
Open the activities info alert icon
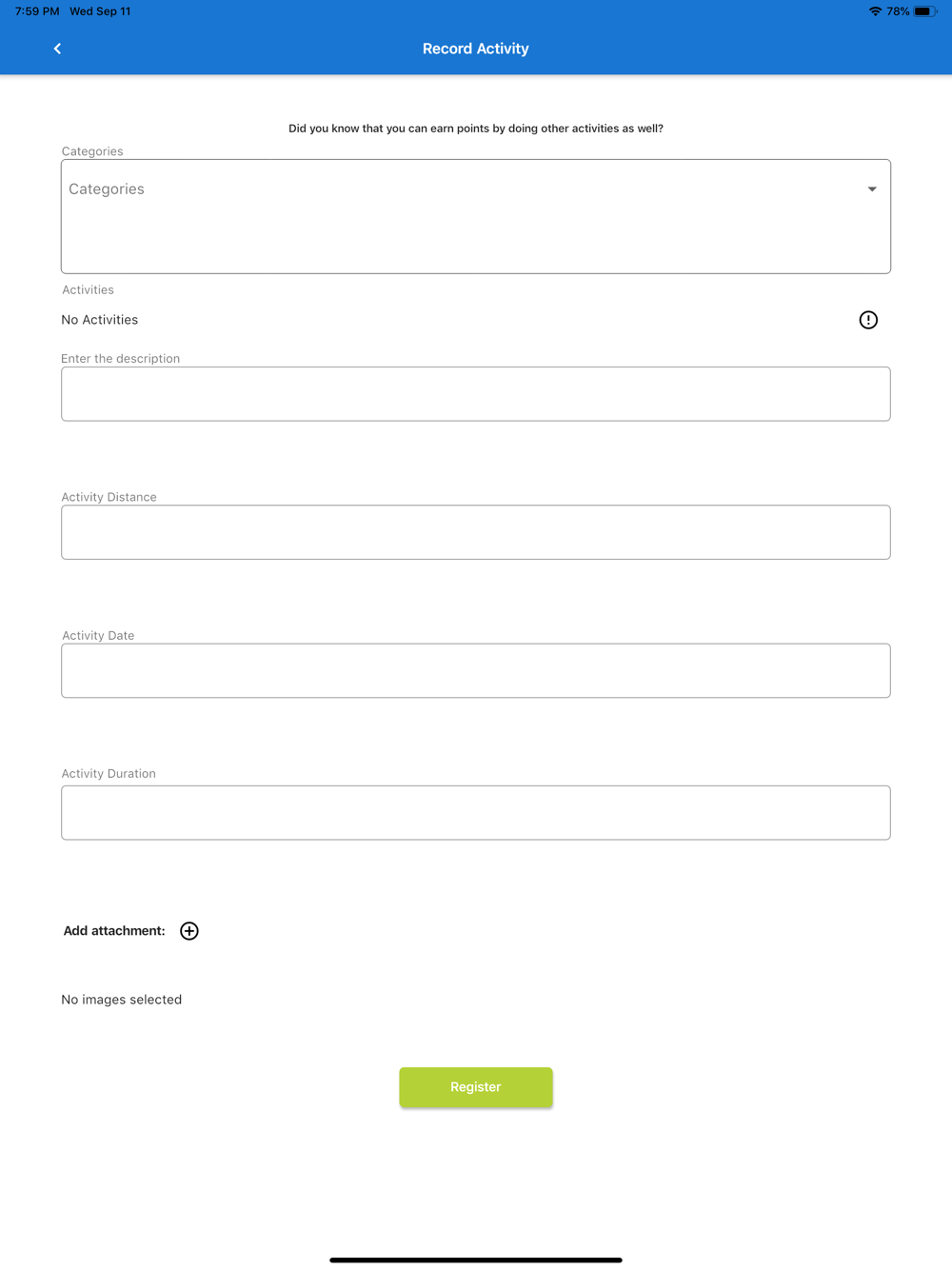[868, 320]
